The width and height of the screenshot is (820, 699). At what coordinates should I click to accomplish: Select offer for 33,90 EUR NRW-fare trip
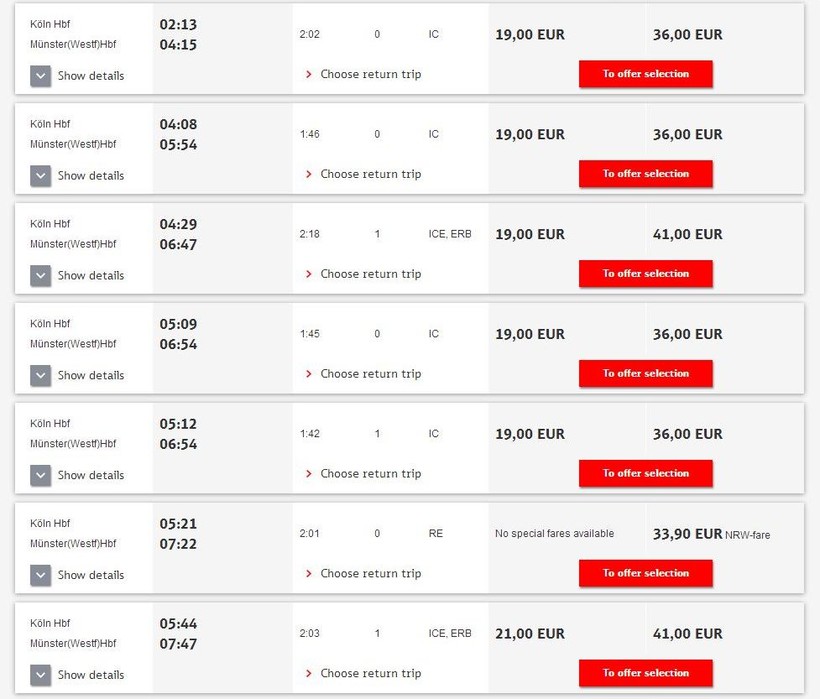[x=645, y=573]
